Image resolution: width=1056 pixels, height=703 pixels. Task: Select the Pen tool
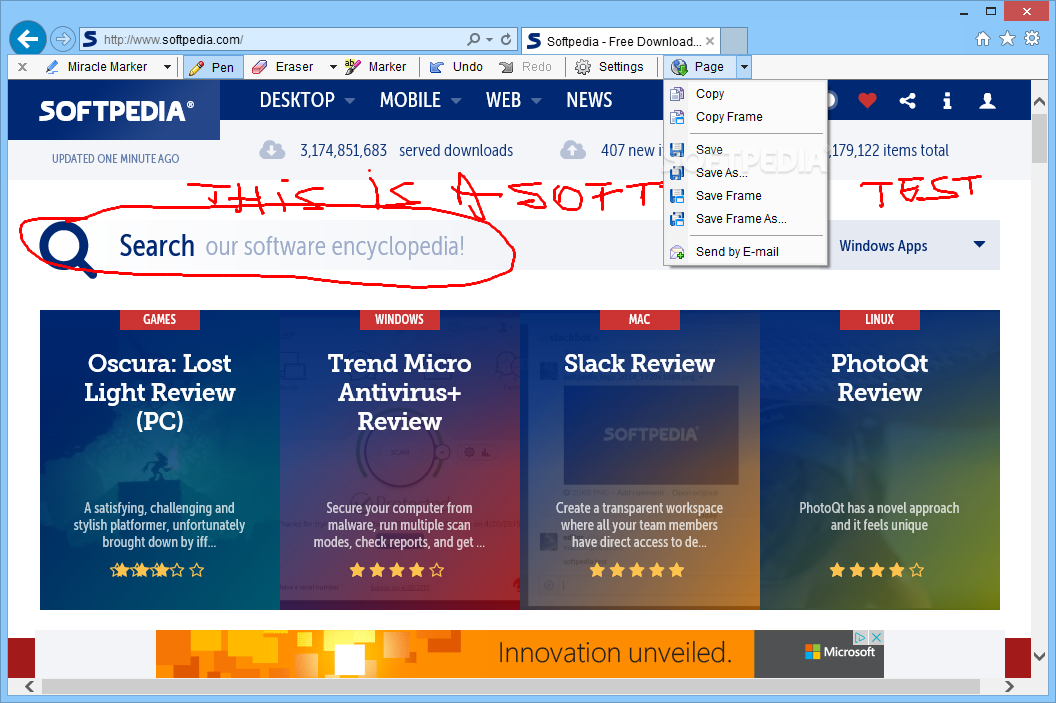[213, 67]
